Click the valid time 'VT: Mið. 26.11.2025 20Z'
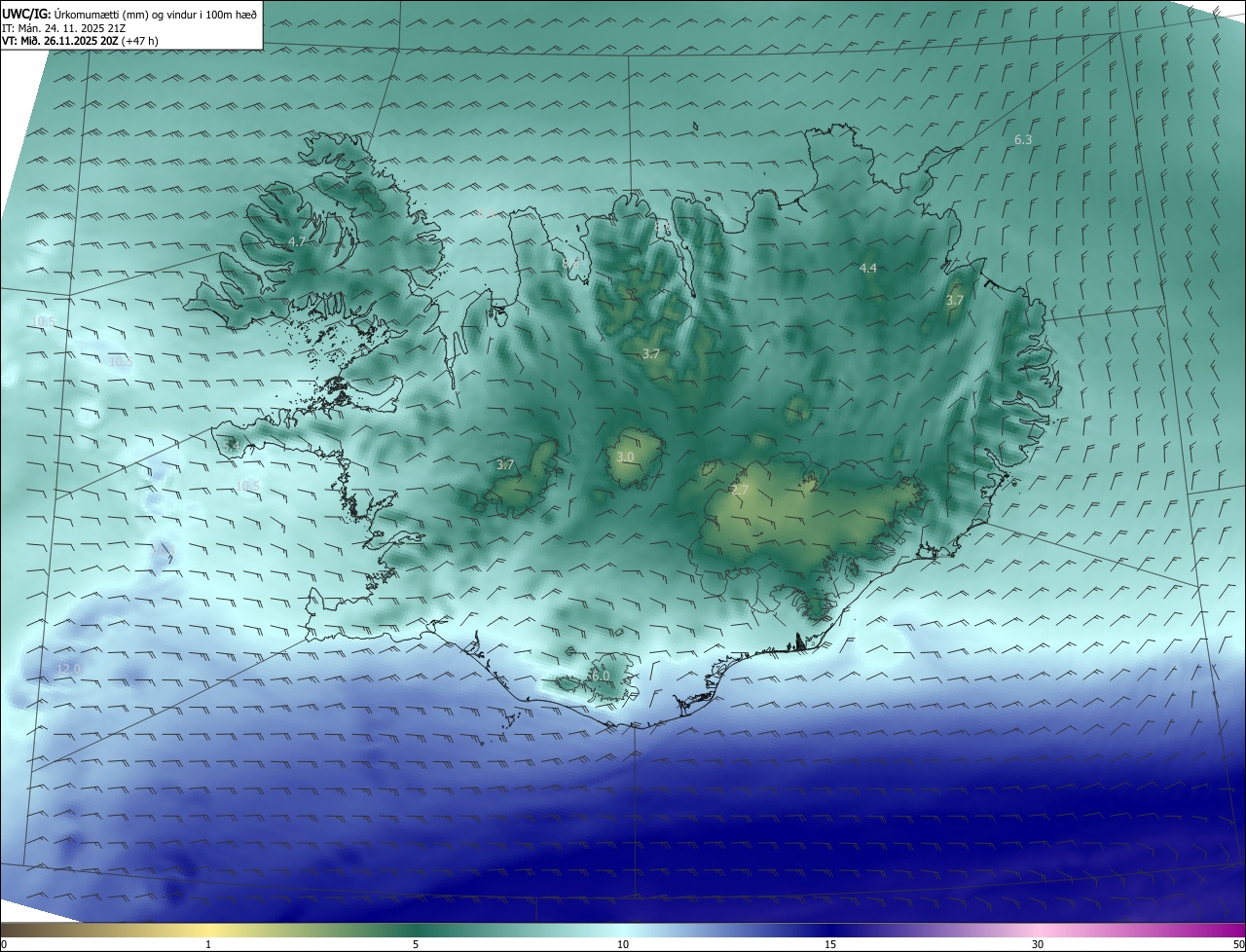1246x952 pixels. 60,41
